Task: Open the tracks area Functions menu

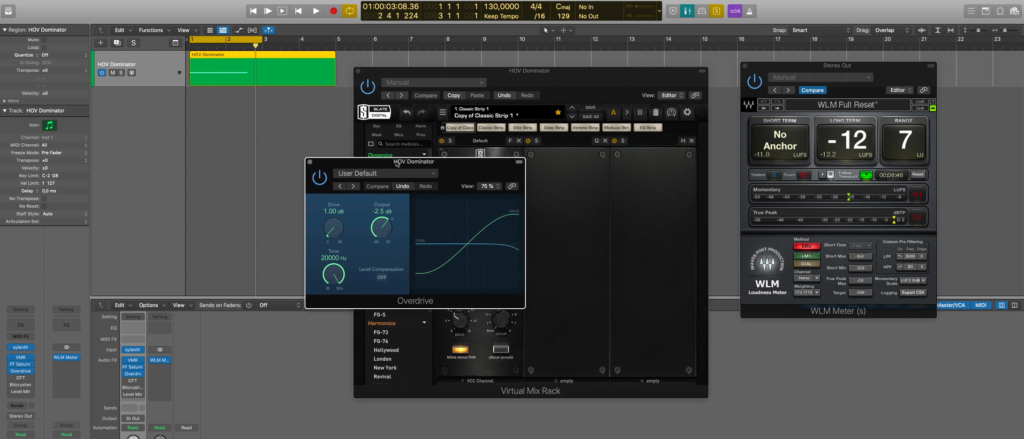Action: [x=153, y=30]
